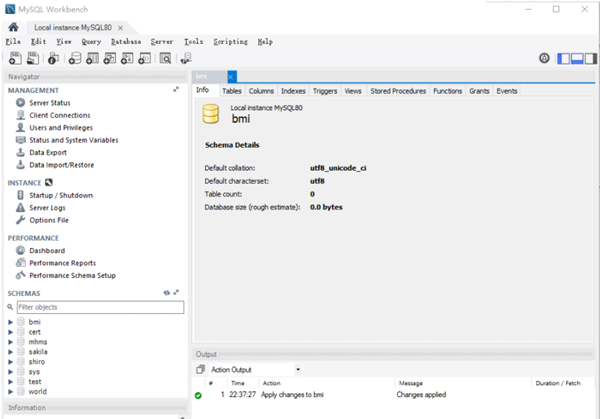Select the Apply changes to bmi output row

point(393,395)
